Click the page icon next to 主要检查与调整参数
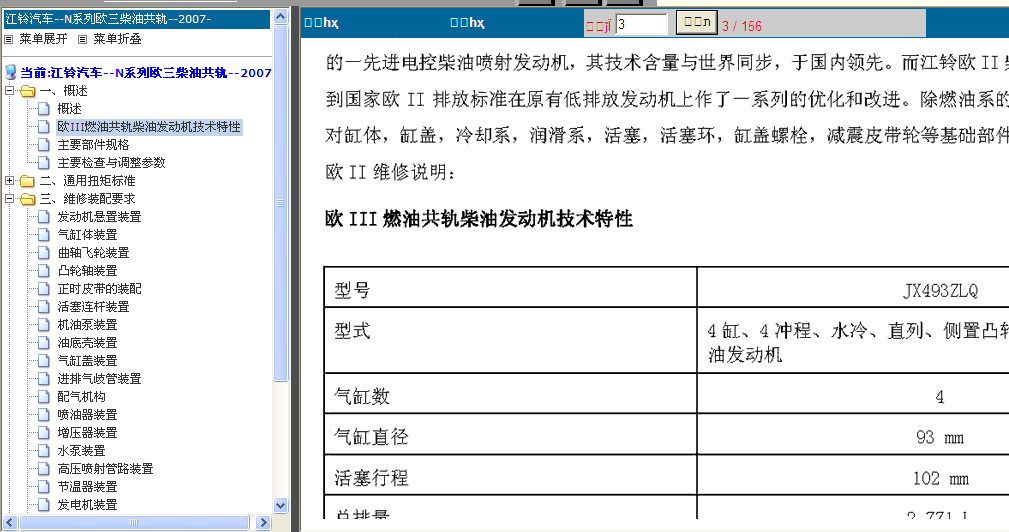Screen dimensions: 1009x532 44,163
